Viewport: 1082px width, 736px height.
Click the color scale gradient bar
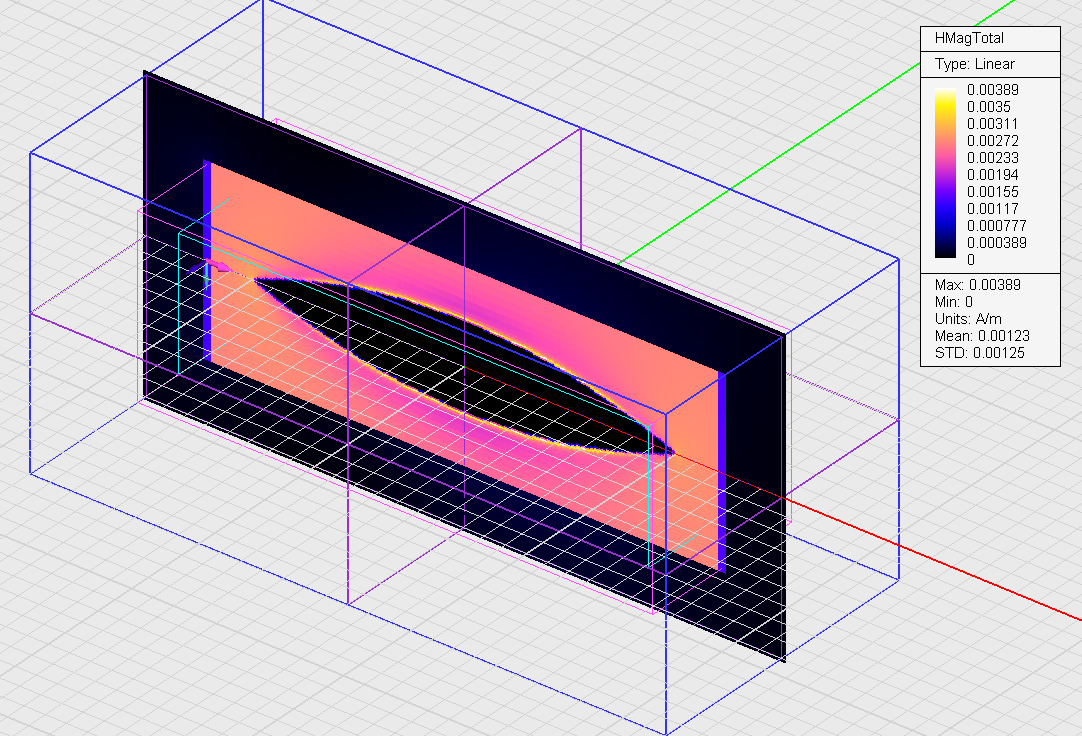pos(945,173)
